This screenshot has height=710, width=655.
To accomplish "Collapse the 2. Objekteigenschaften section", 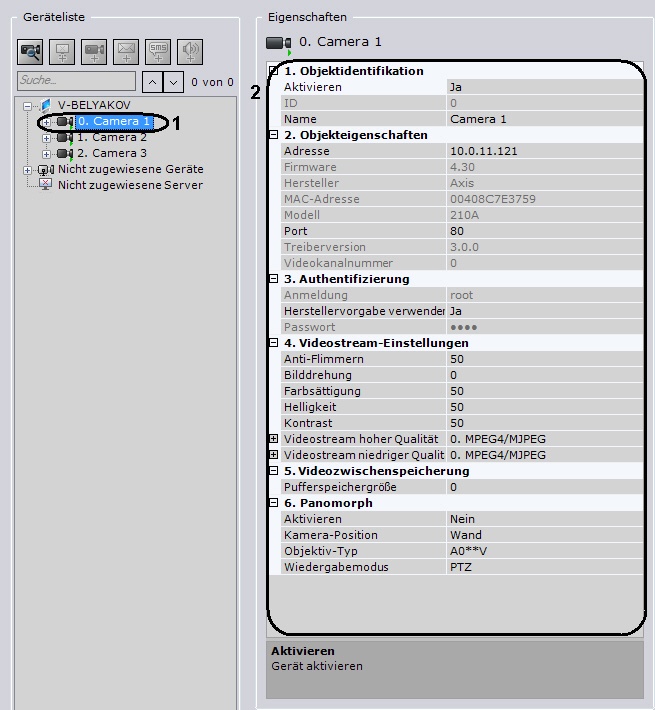I will [273, 134].
